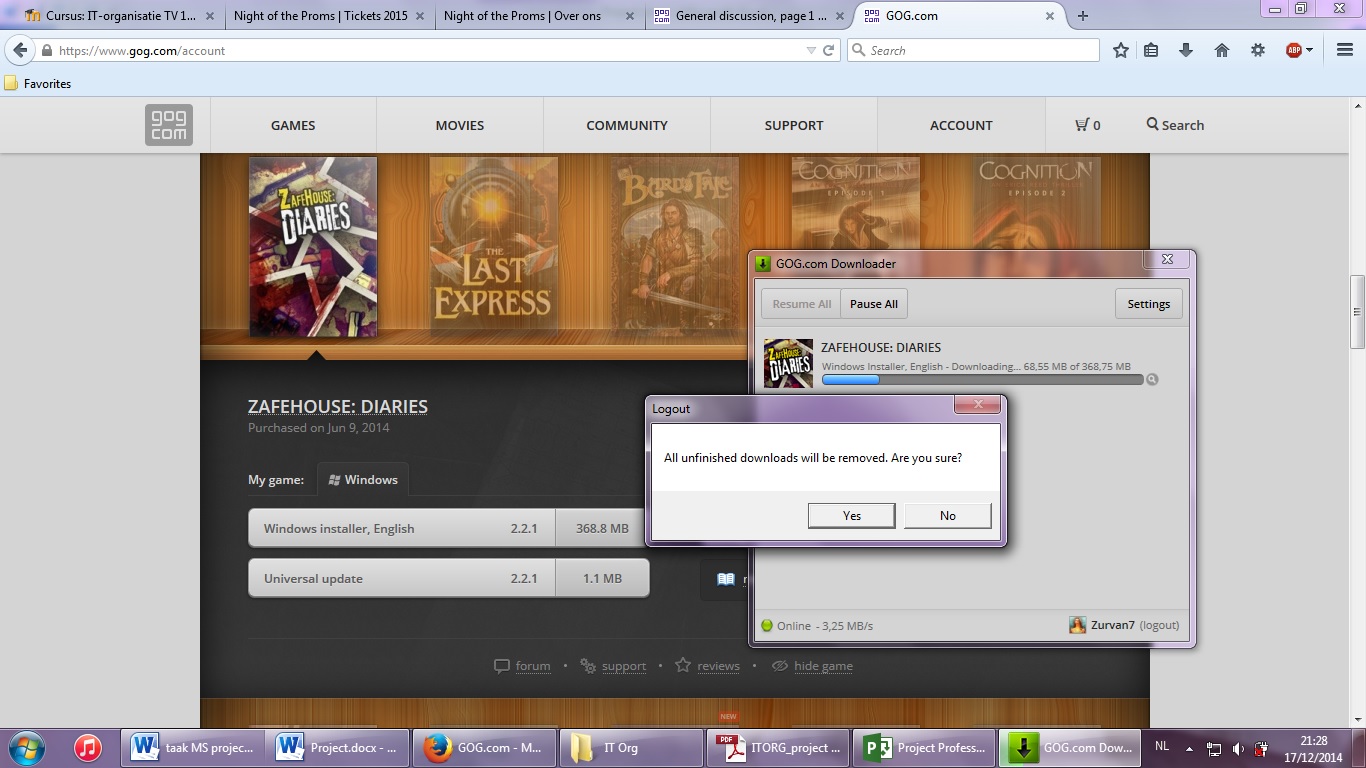Open the MOVIES menu on GOG
Image resolution: width=1366 pixels, height=768 pixels.
pyautogui.click(x=460, y=125)
